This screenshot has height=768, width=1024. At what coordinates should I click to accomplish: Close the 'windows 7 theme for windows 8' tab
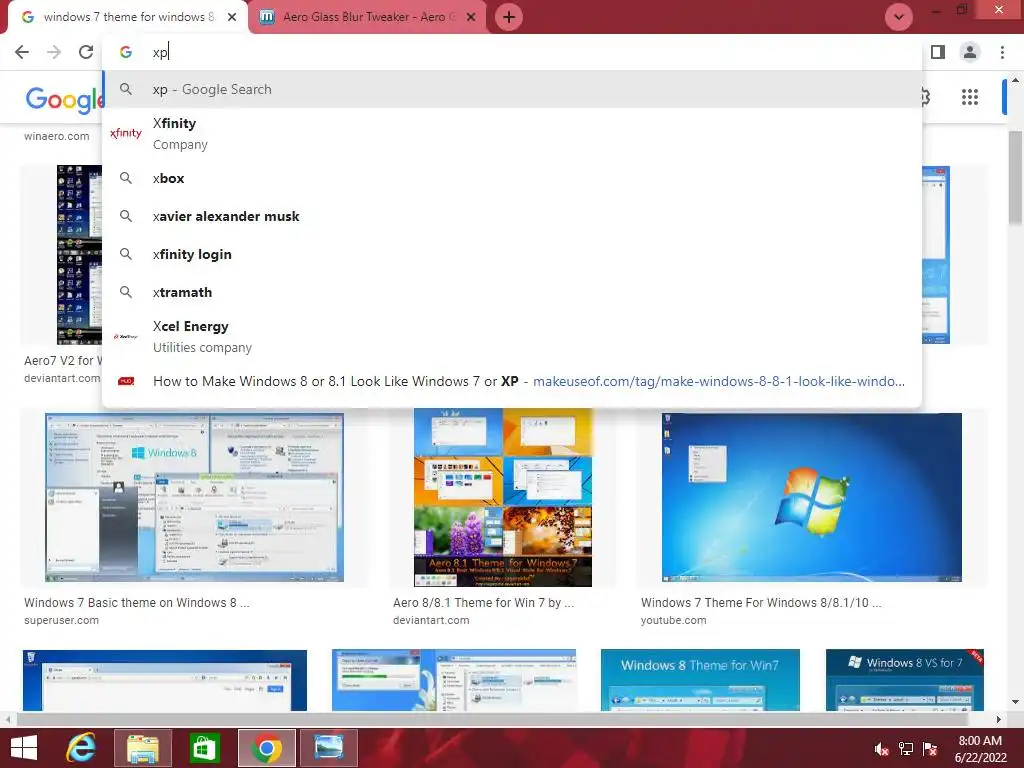click(x=232, y=17)
